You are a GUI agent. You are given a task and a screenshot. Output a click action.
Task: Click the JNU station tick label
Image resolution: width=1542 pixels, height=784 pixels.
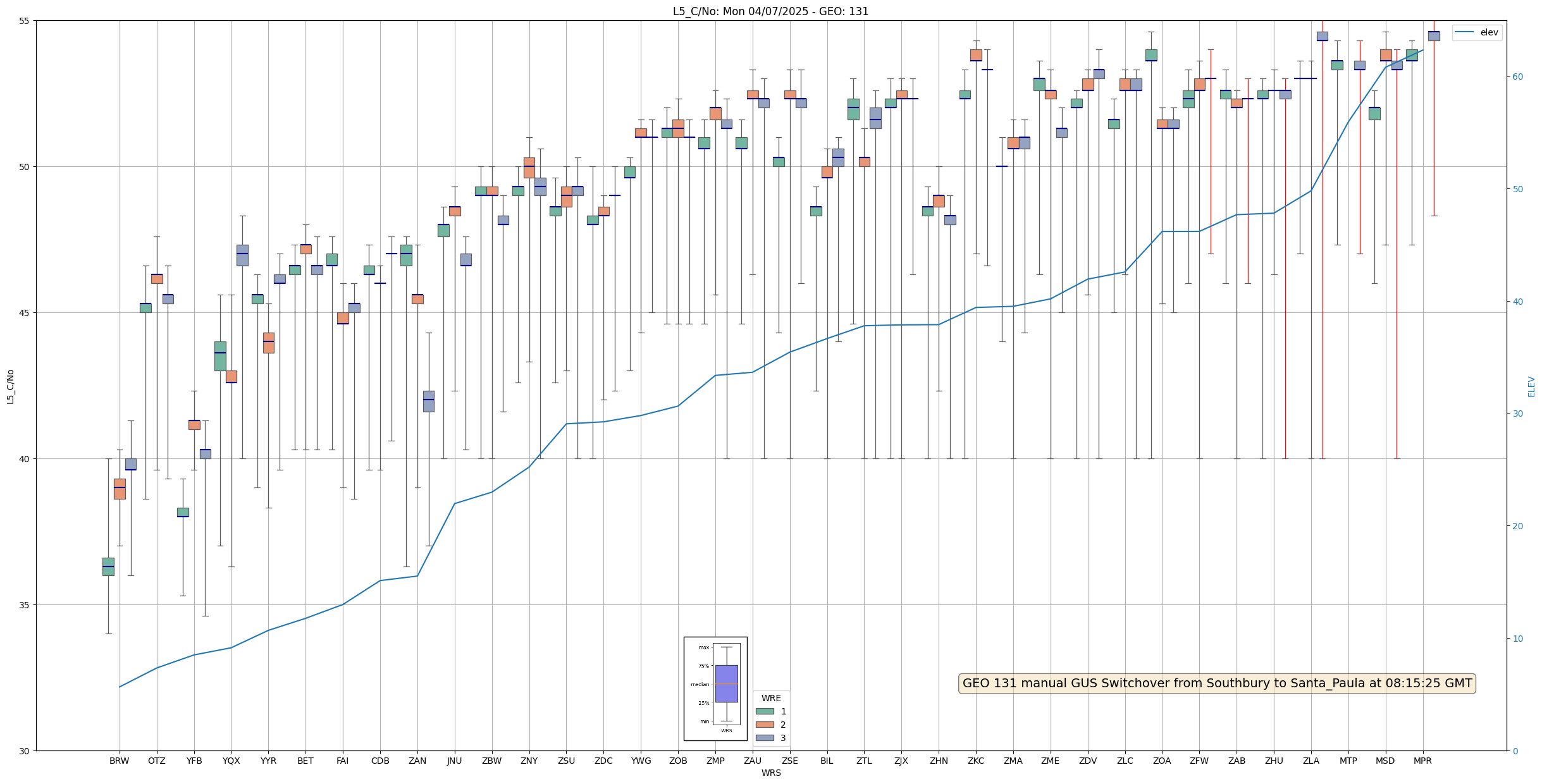(x=454, y=761)
